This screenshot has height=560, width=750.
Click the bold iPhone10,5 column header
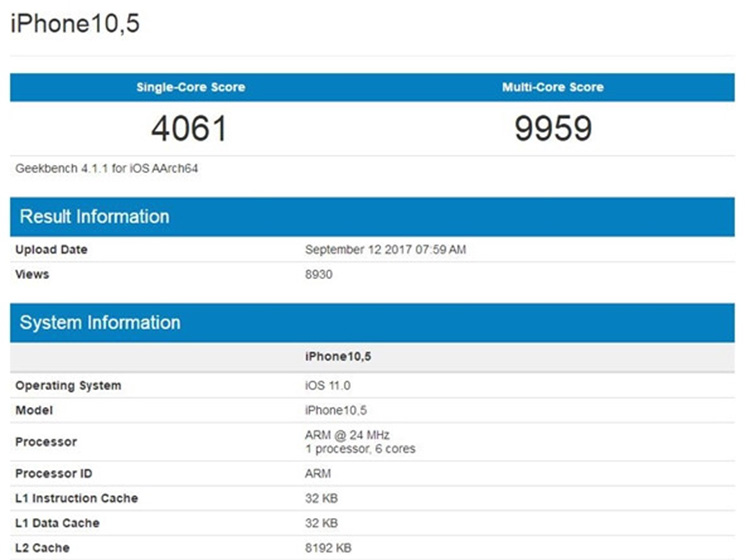pyautogui.click(x=338, y=357)
